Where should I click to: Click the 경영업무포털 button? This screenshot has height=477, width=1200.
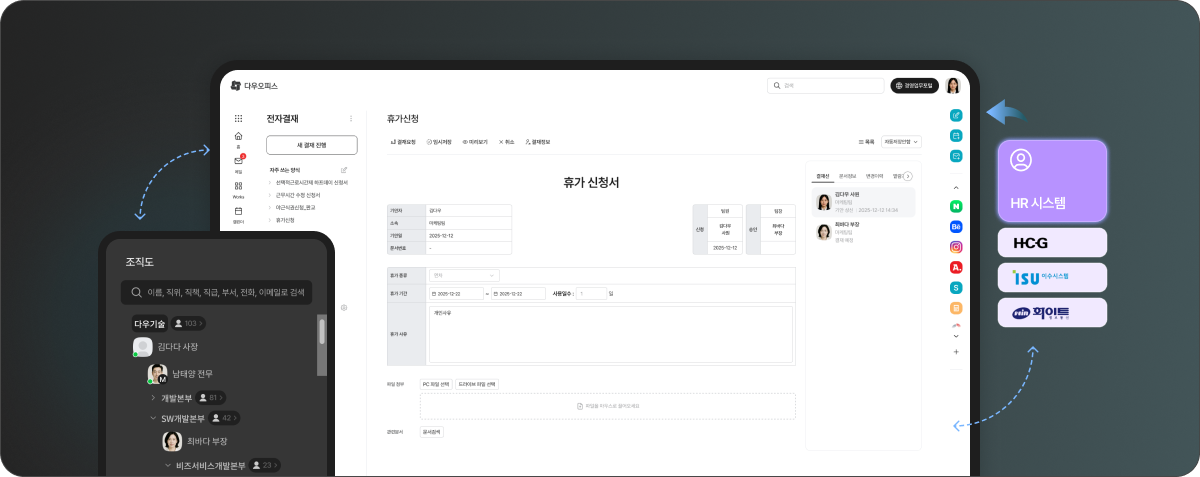pos(914,86)
